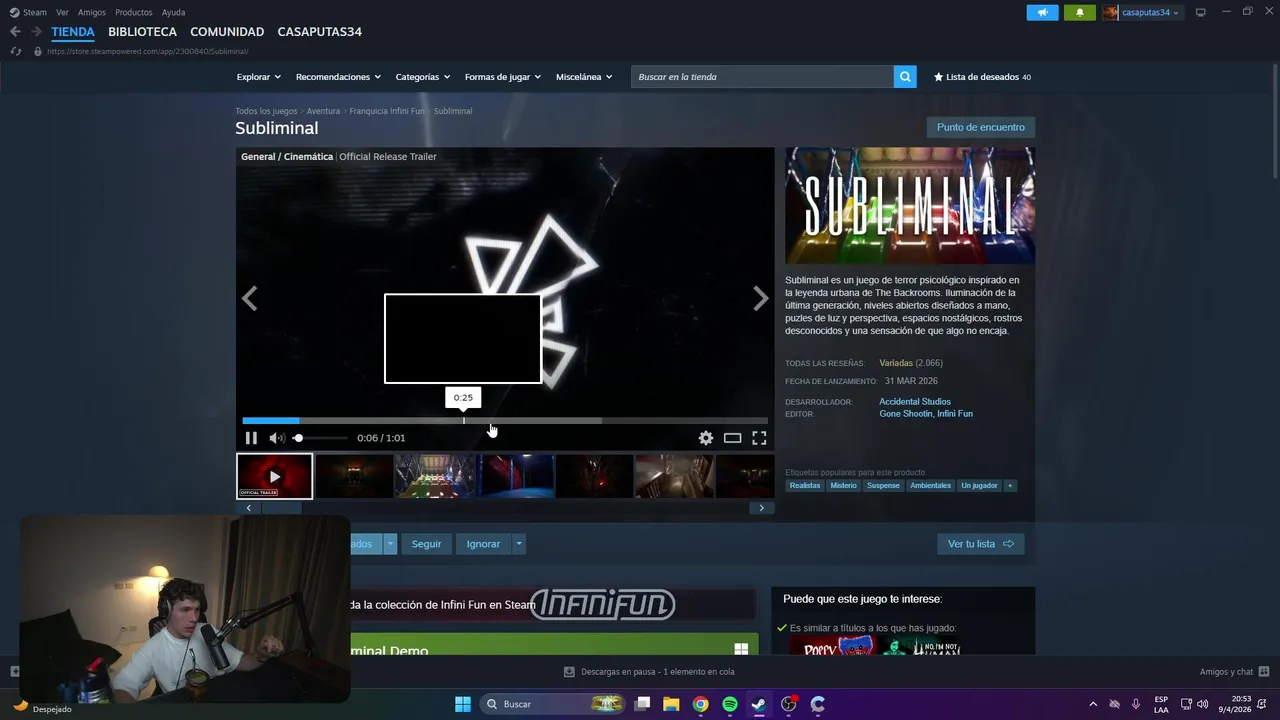Seek on the trailer progress bar

click(505, 421)
